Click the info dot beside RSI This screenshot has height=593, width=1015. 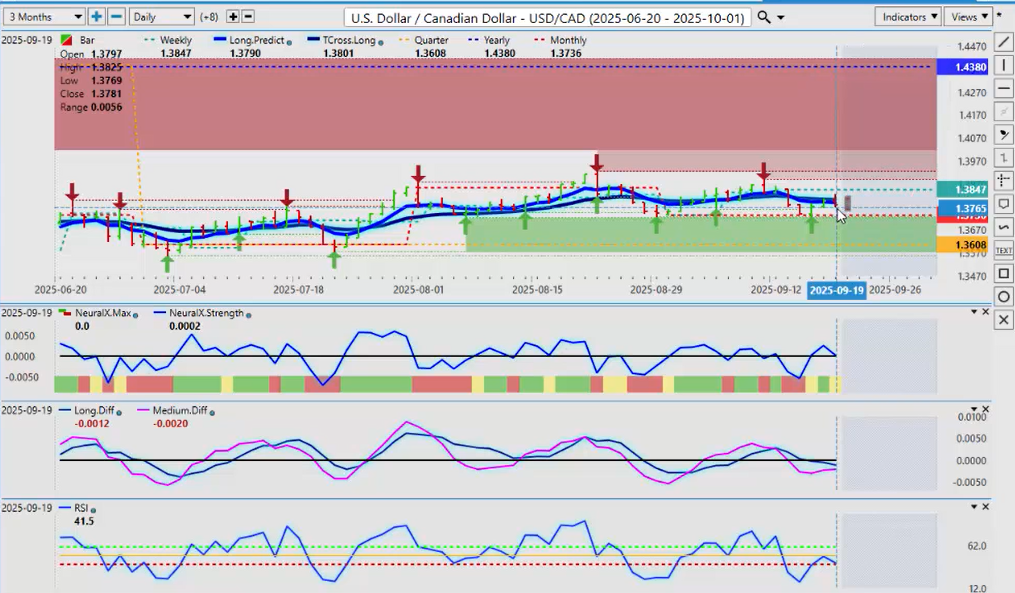pyautogui.click(x=93, y=509)
